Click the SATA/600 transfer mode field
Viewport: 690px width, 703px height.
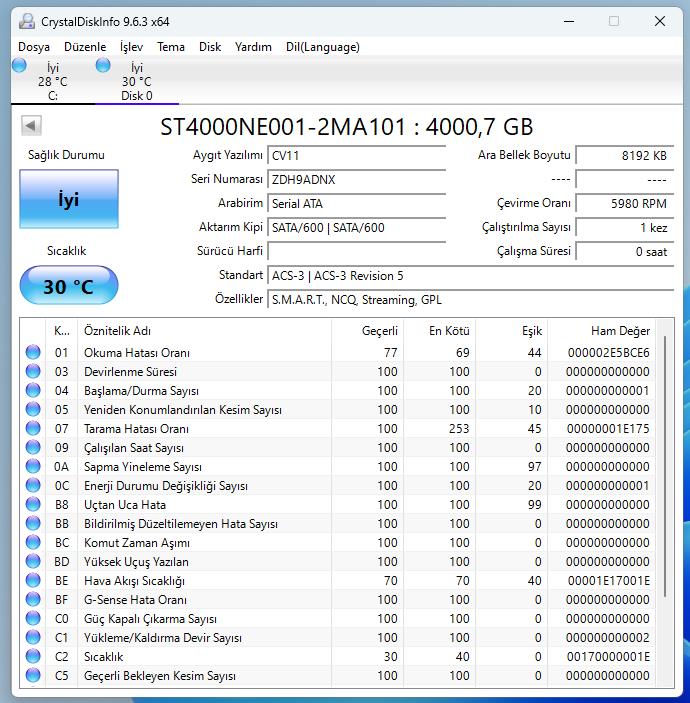357,227
